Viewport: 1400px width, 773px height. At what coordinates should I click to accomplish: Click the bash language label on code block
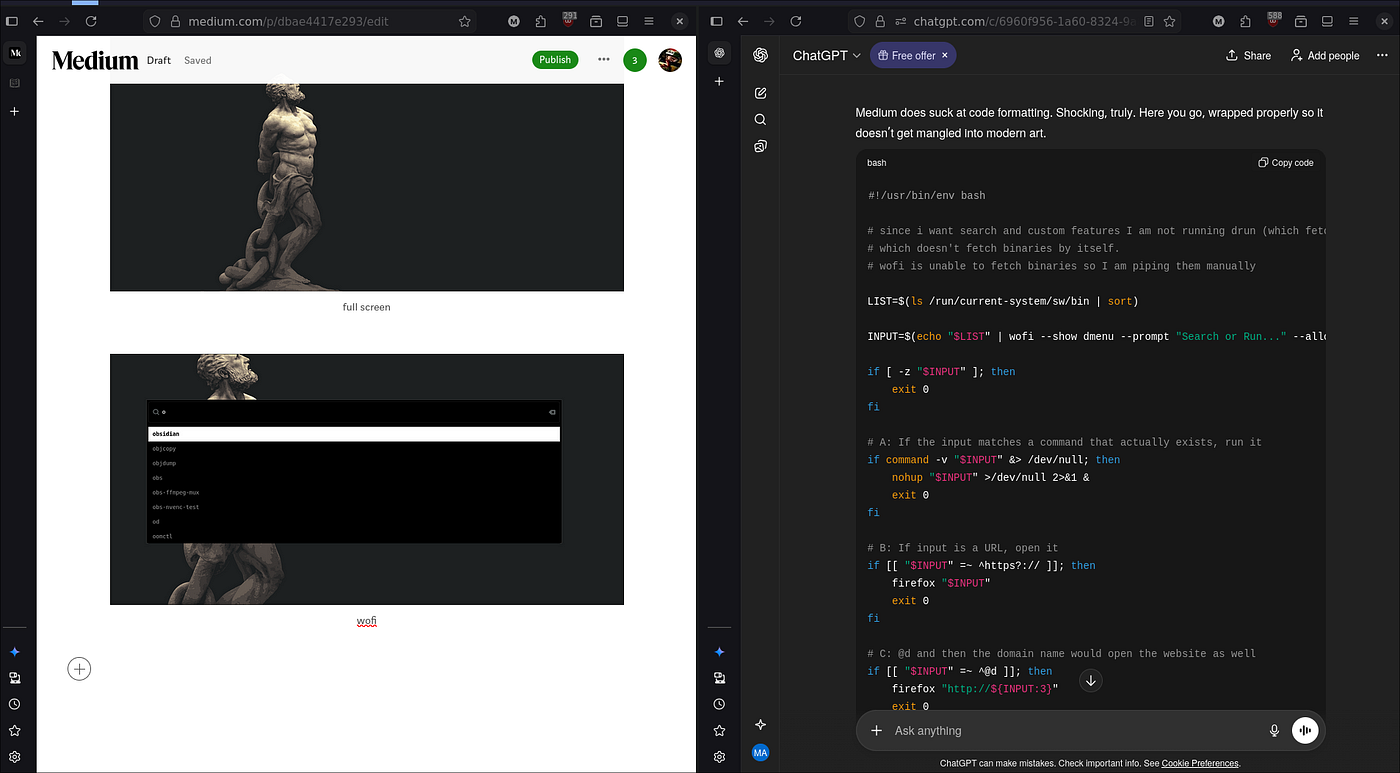click(x=877, y=163)
